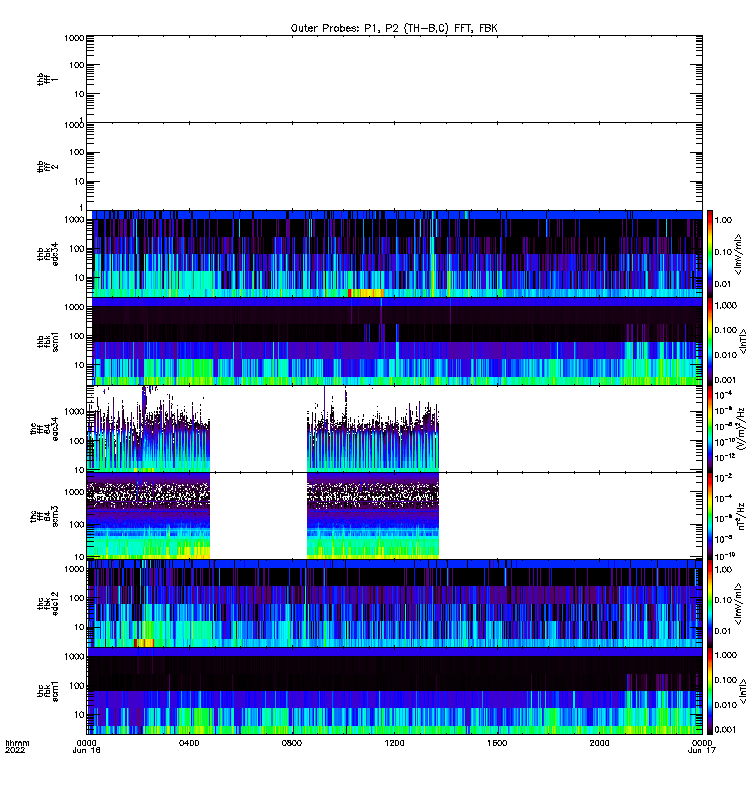Click the red-orange burst in thc fbk edc12 panel

(144, 643)
